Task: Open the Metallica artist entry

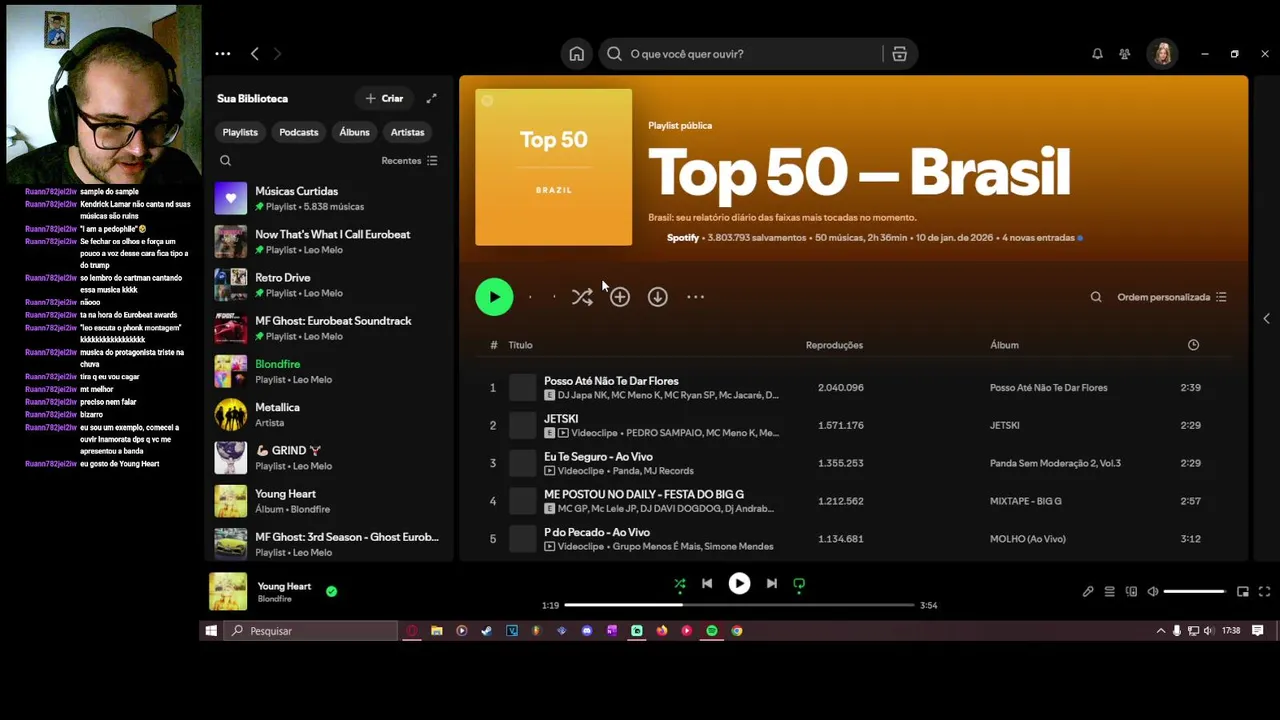Action: (327, 414)
